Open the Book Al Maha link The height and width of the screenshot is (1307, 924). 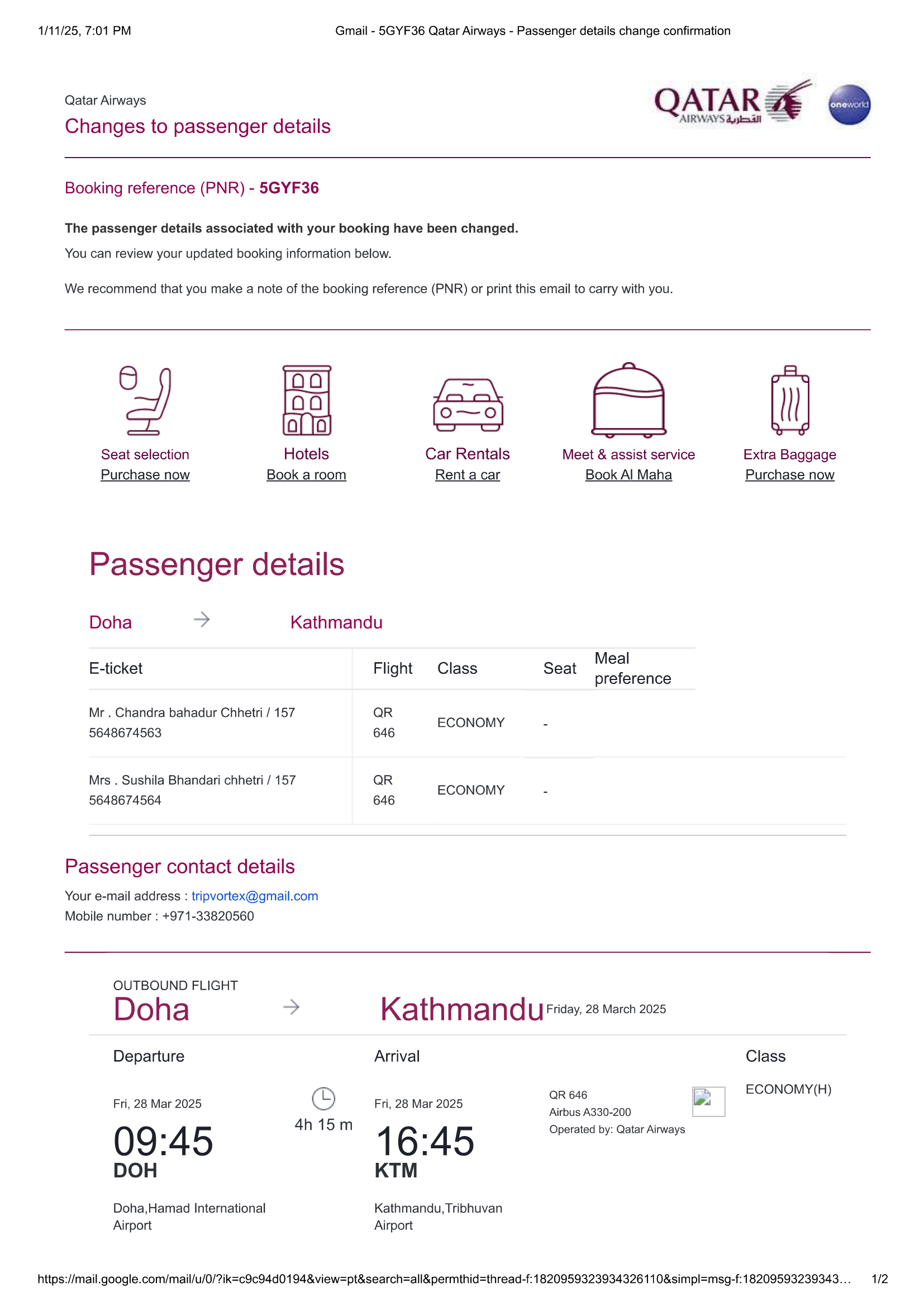point(628,475)
